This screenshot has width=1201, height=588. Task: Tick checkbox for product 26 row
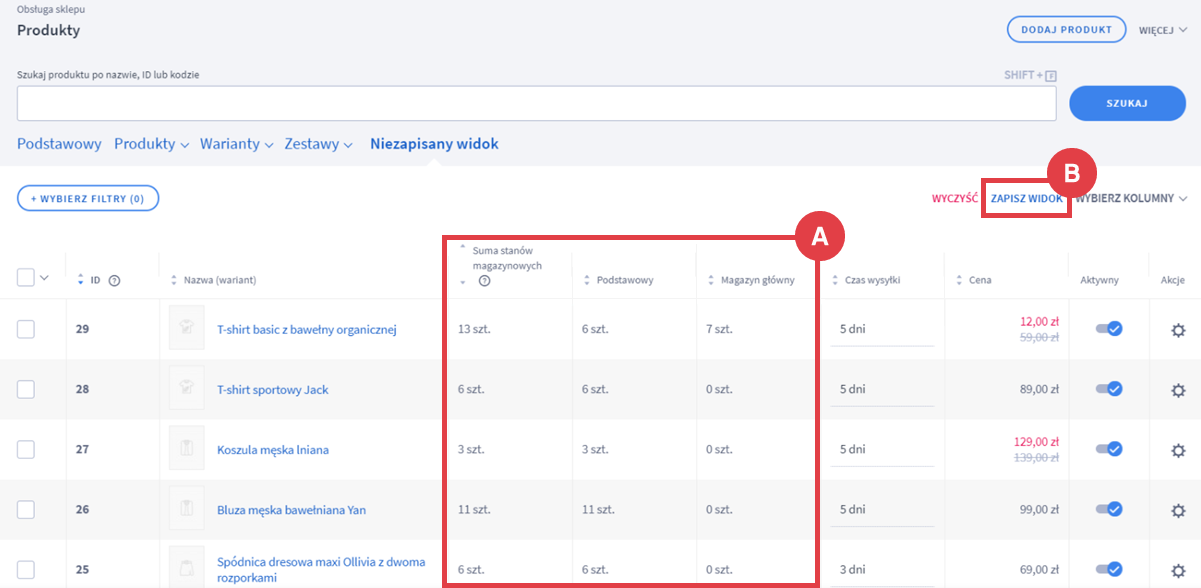click(x=26, y=510)
